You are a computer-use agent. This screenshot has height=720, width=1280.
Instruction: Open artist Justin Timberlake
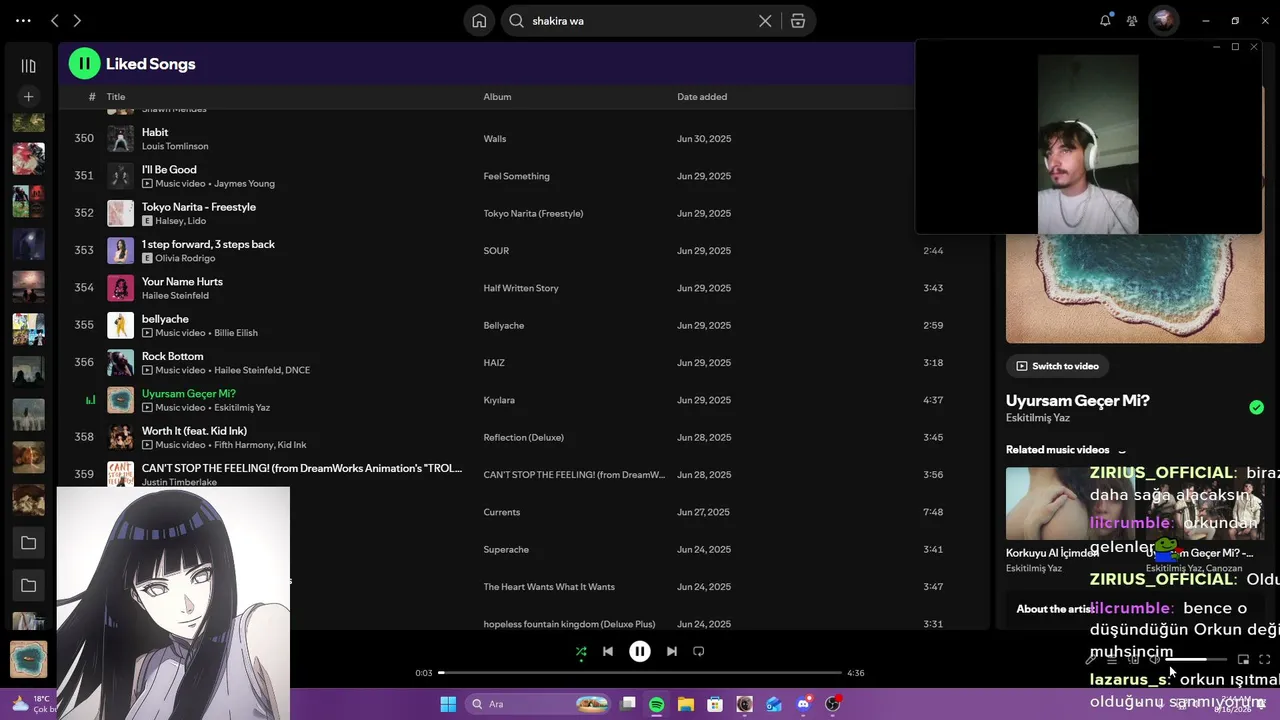pyautogui.click(x=179, y=482)
